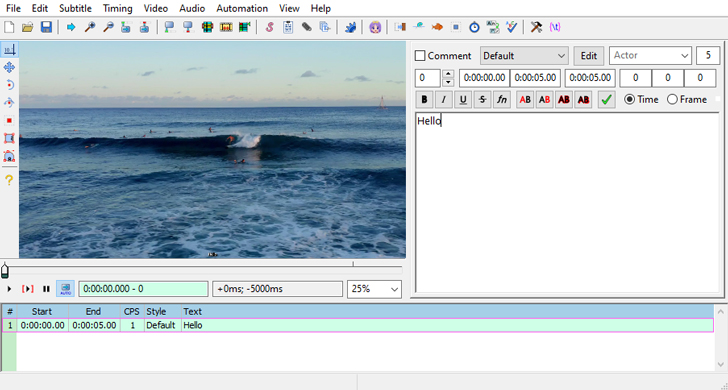The width and height of the screenshot is (728, 390).
Task: Click the video seek bar slider handle
Action: [5, 270]
